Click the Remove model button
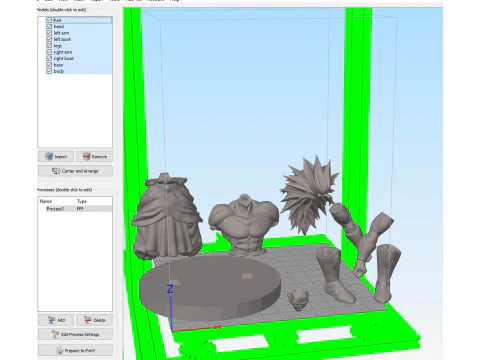This screenshot has height=360, width=480. (x=94, y=156)
